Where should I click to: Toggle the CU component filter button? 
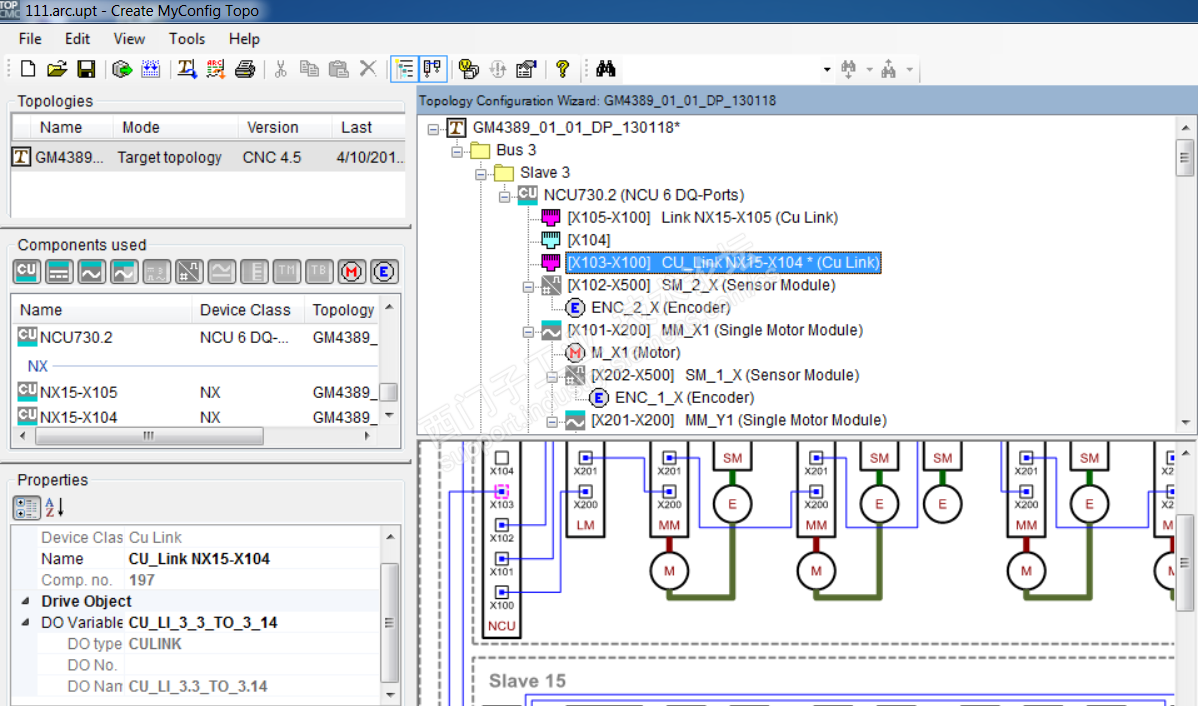27,271
